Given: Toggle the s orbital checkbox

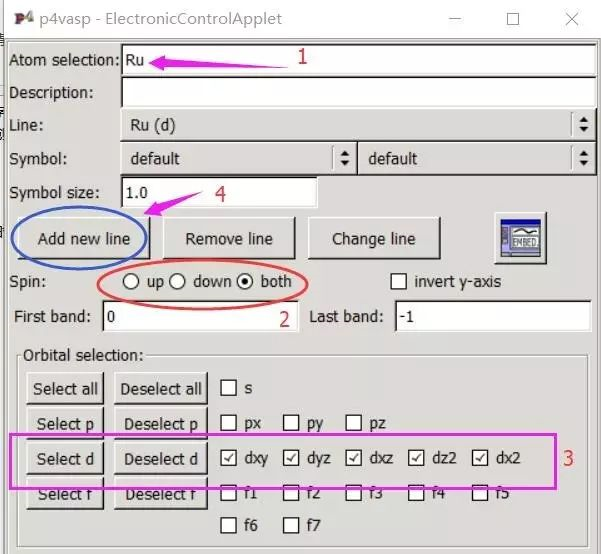Looking at the screenshot, I should 229,388.
